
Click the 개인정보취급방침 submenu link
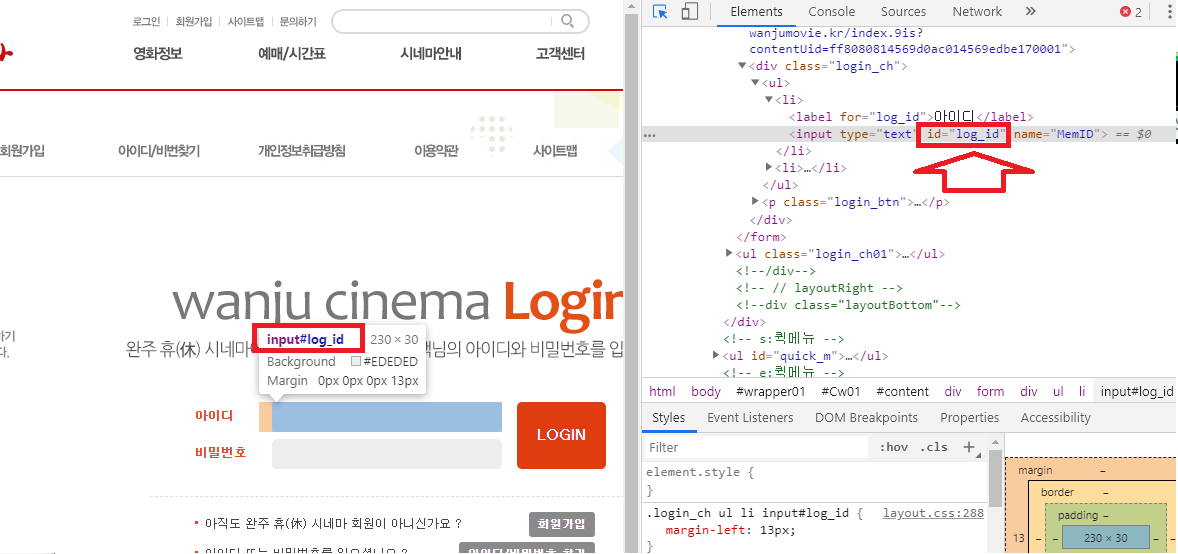click(301, 150)
